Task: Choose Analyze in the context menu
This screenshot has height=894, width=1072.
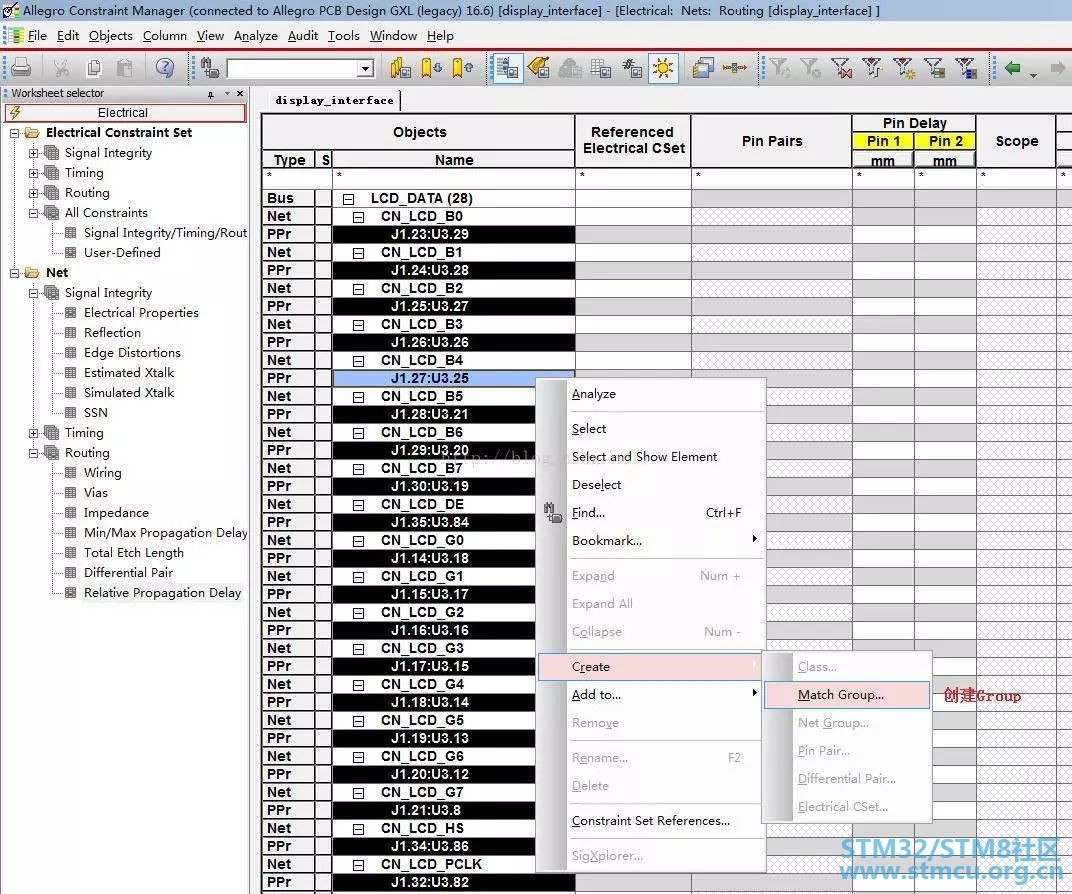Action: (593, 394)
